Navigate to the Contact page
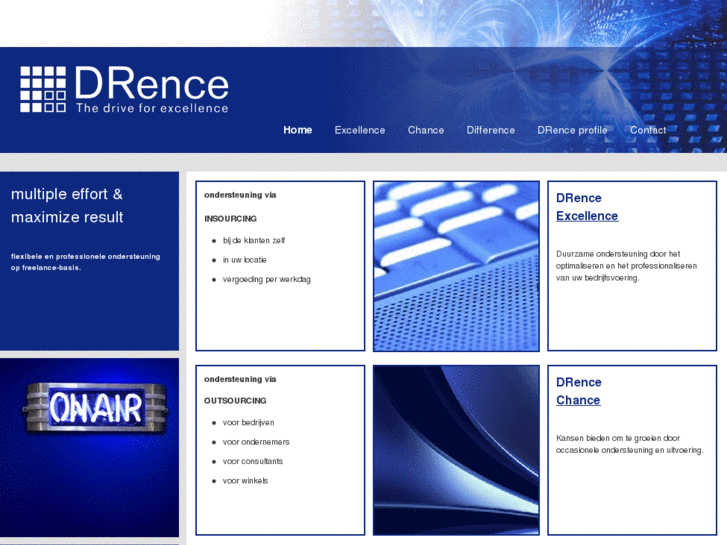Image resolution: width=727 pixels, height=545 pixels. [648, 130]
